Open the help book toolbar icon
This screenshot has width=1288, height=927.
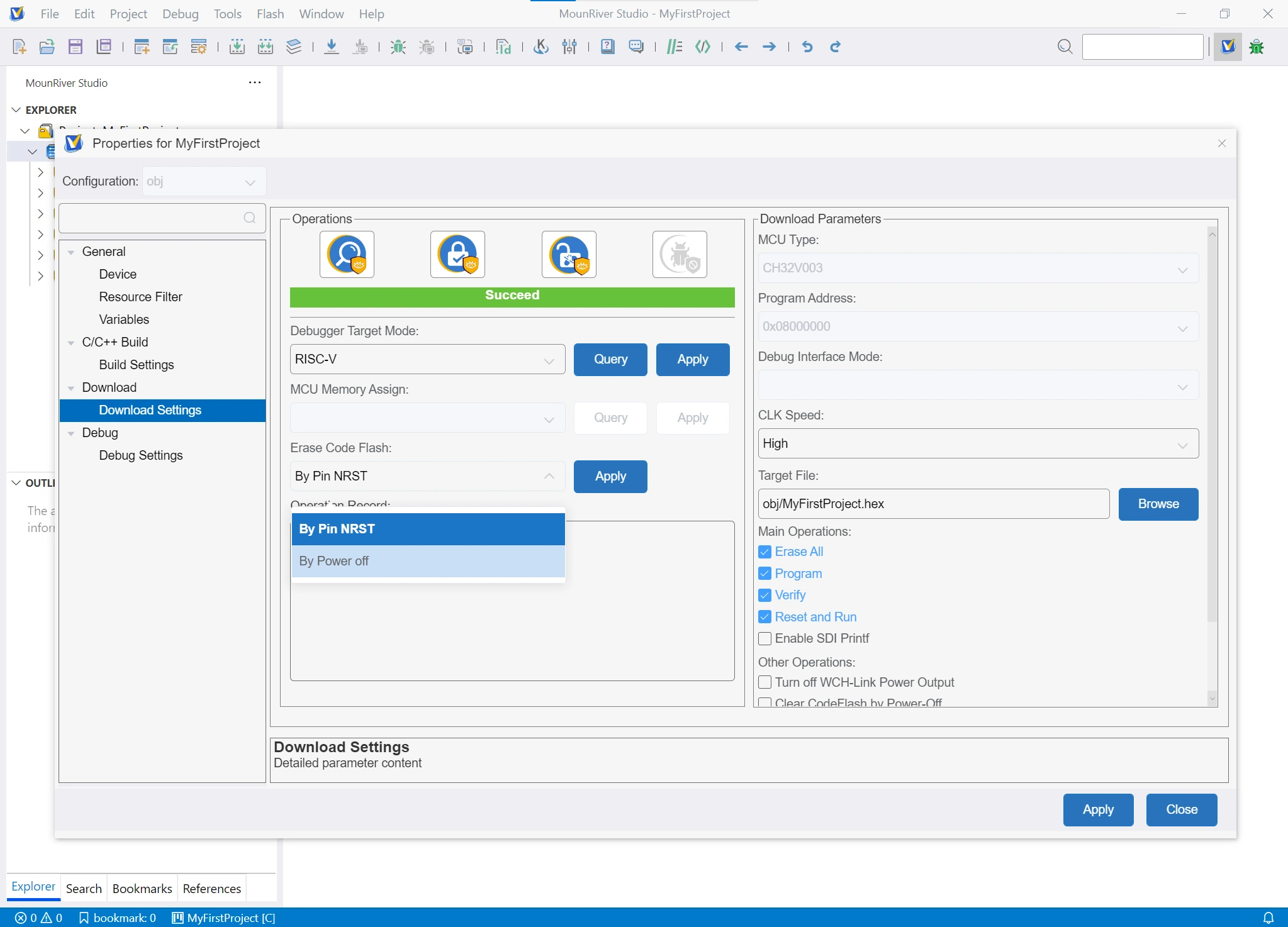click(x=607, y=47)
